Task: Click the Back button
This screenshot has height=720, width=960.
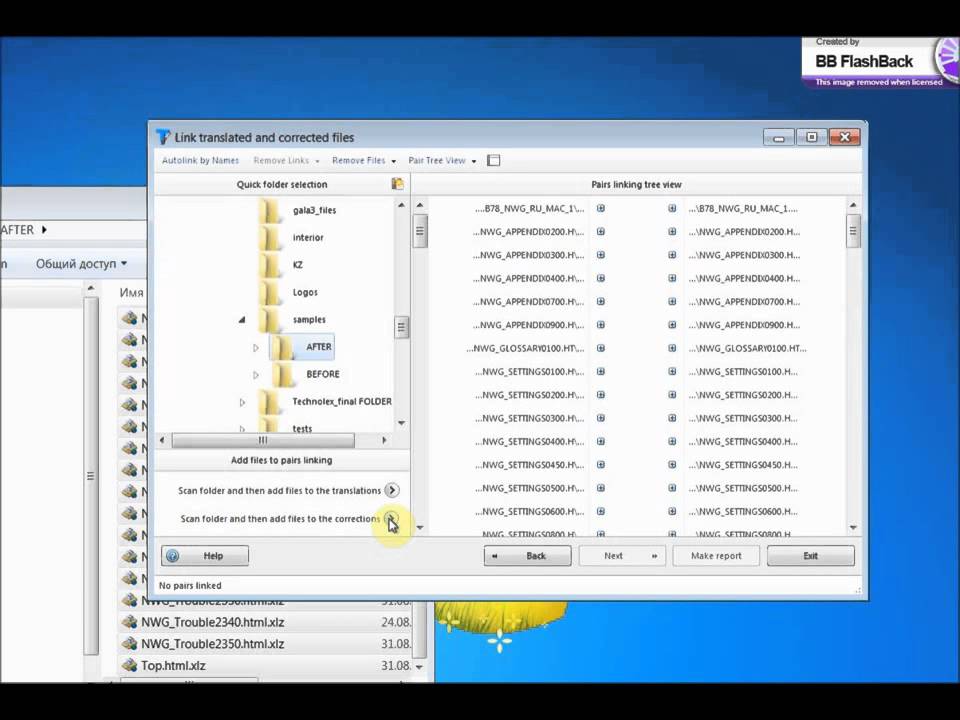Action: tap(527, 556)
